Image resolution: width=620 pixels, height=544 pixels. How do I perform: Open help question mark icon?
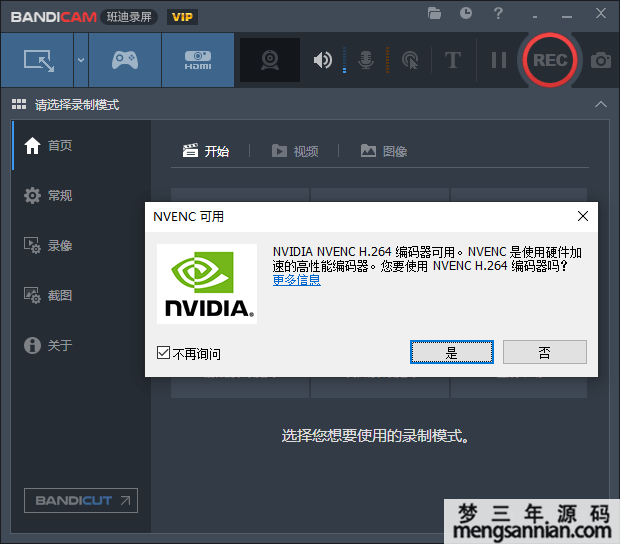(498, 13)
